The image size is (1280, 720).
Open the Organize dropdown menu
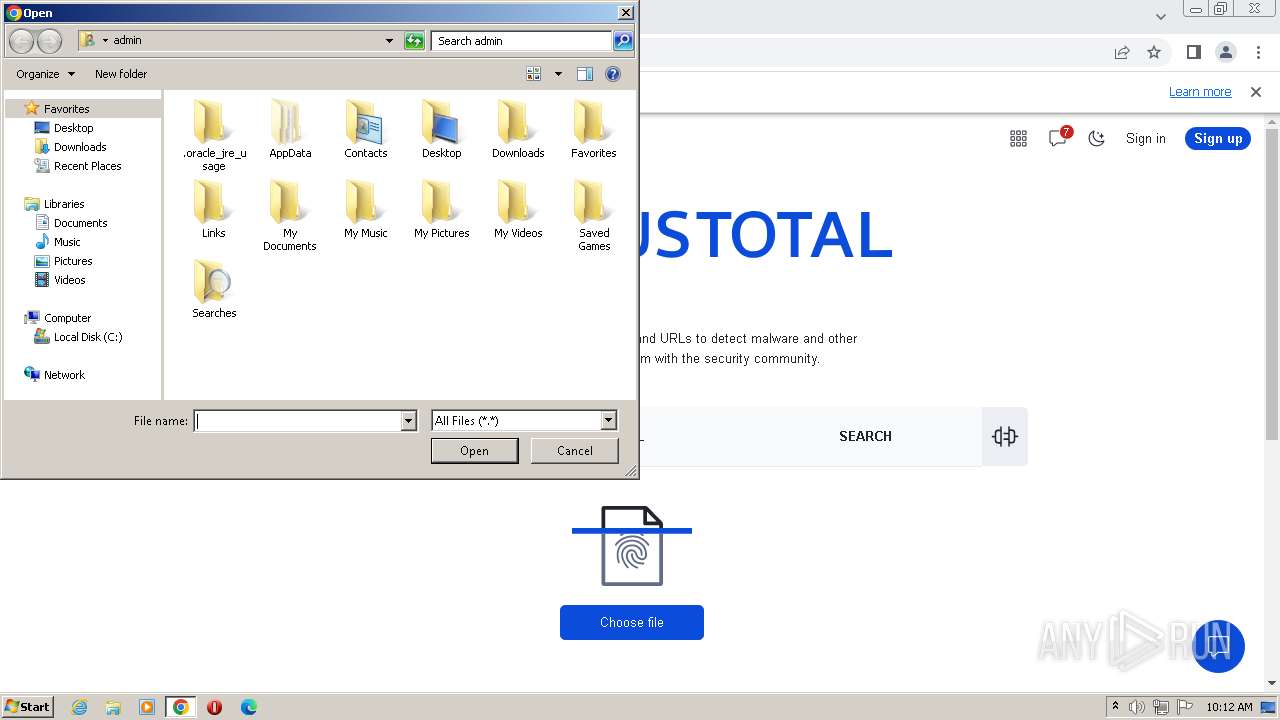pos(45,74)
